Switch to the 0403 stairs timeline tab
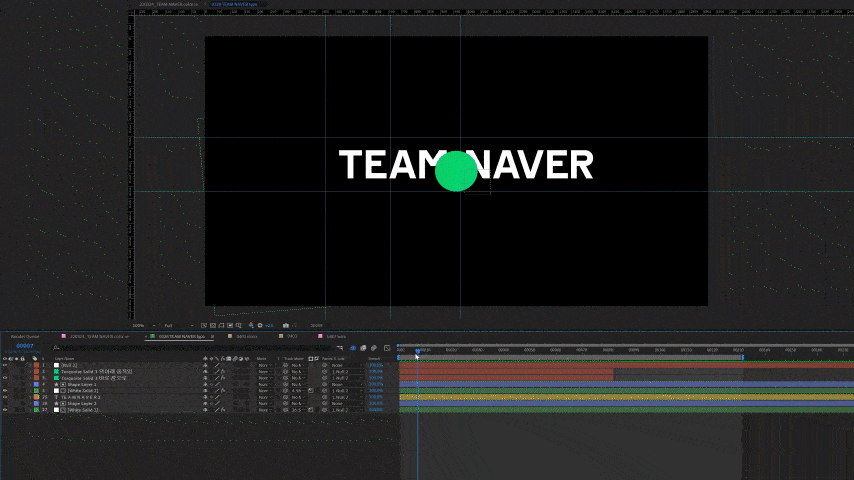 pyautogui.click(x=247, y=336)
